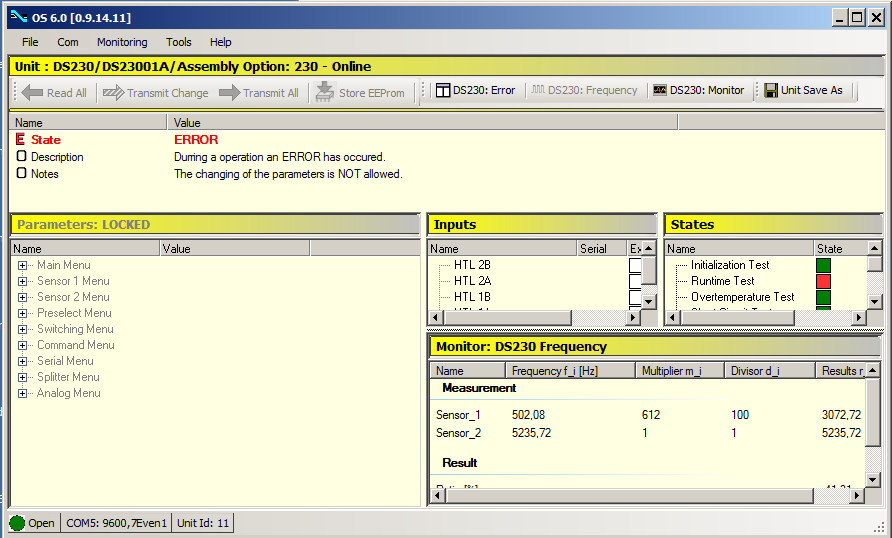892x538 pixels.
Task: Select the Sensor_1 measurement row
Action: (x=458, y=414)
